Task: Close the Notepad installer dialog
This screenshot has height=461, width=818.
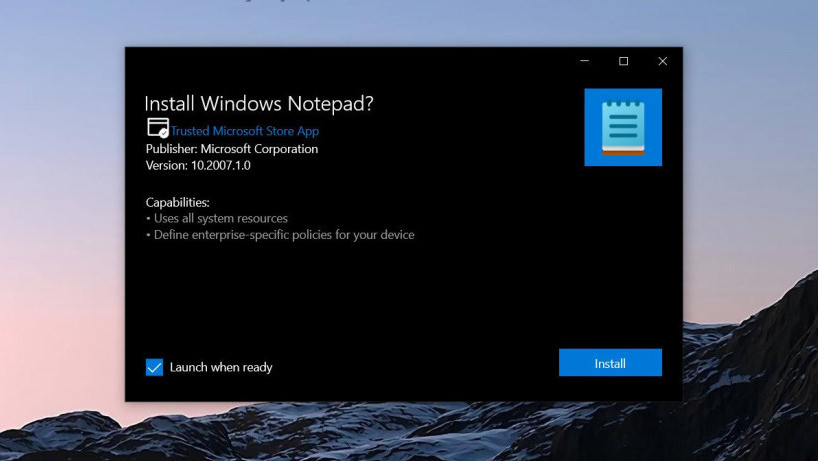Action: tap(662, 61)
